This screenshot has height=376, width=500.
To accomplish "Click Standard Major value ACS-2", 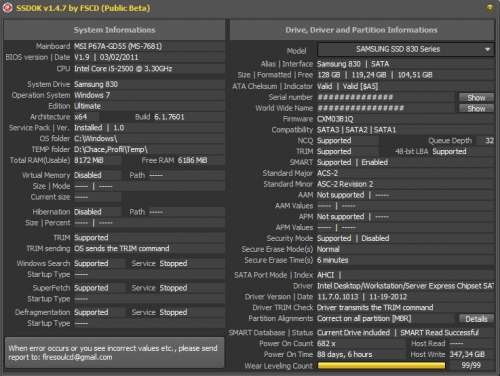I will tap(327, 173).
